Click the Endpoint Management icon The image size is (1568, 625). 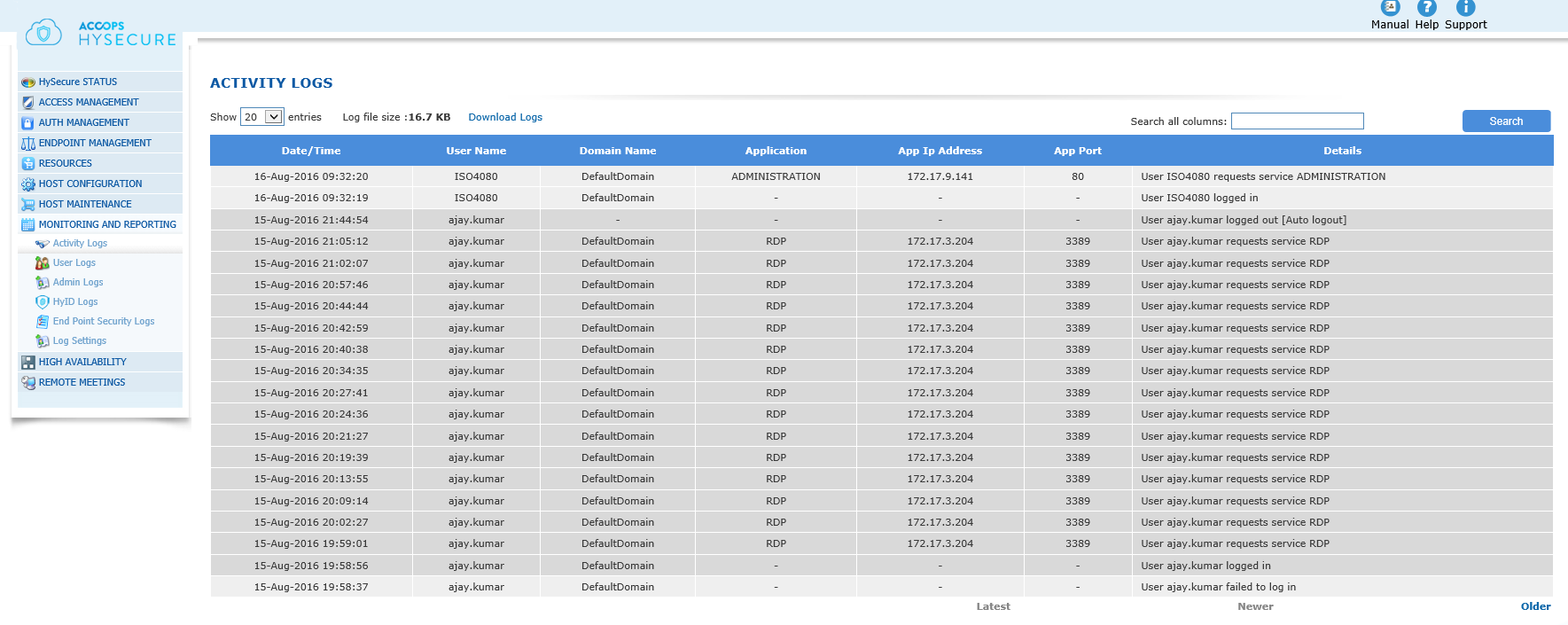[28, 144]
